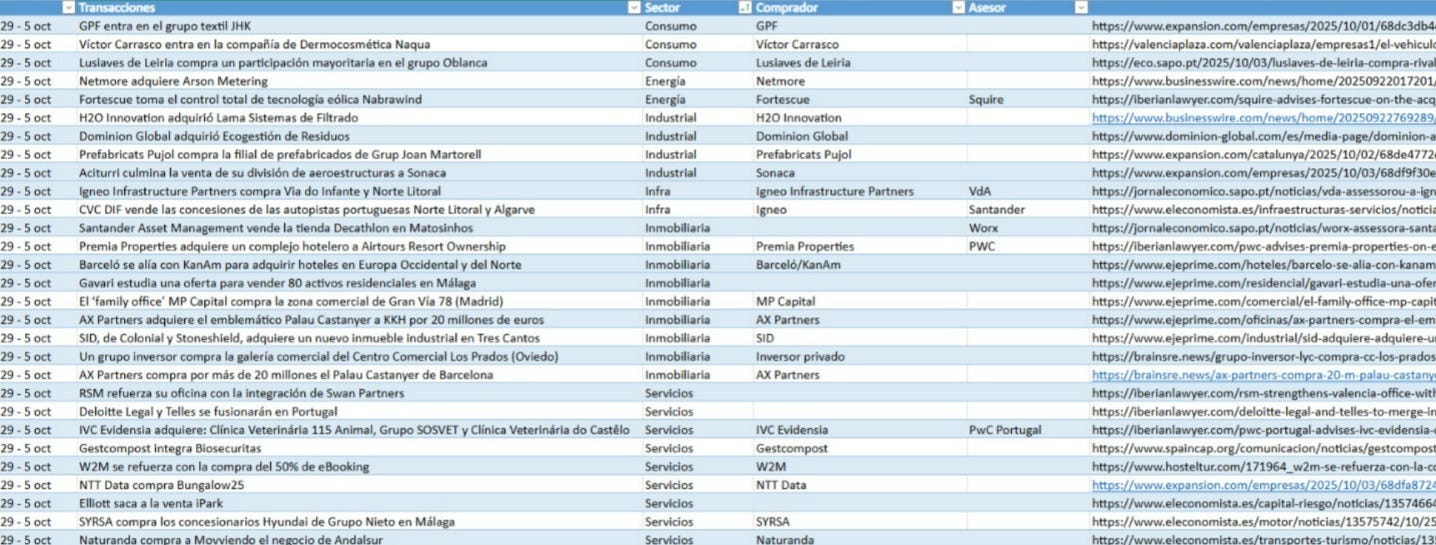Open the valenciaplaza URL for Víctor Carrasco

click(x=1263, y=44)
